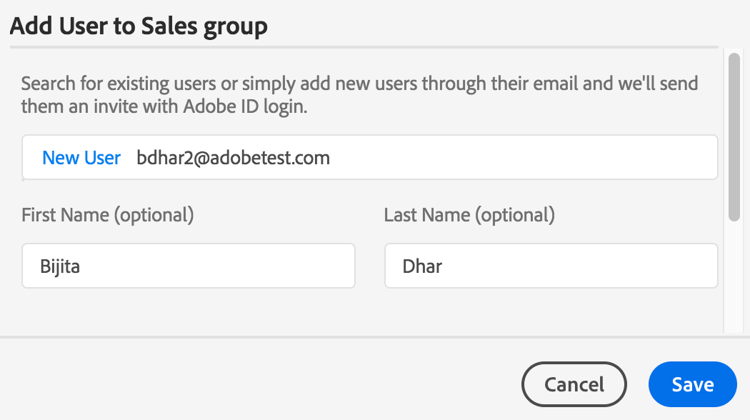Click the First Name input field
Screen dimensions: 750x420
click(188, 266)
